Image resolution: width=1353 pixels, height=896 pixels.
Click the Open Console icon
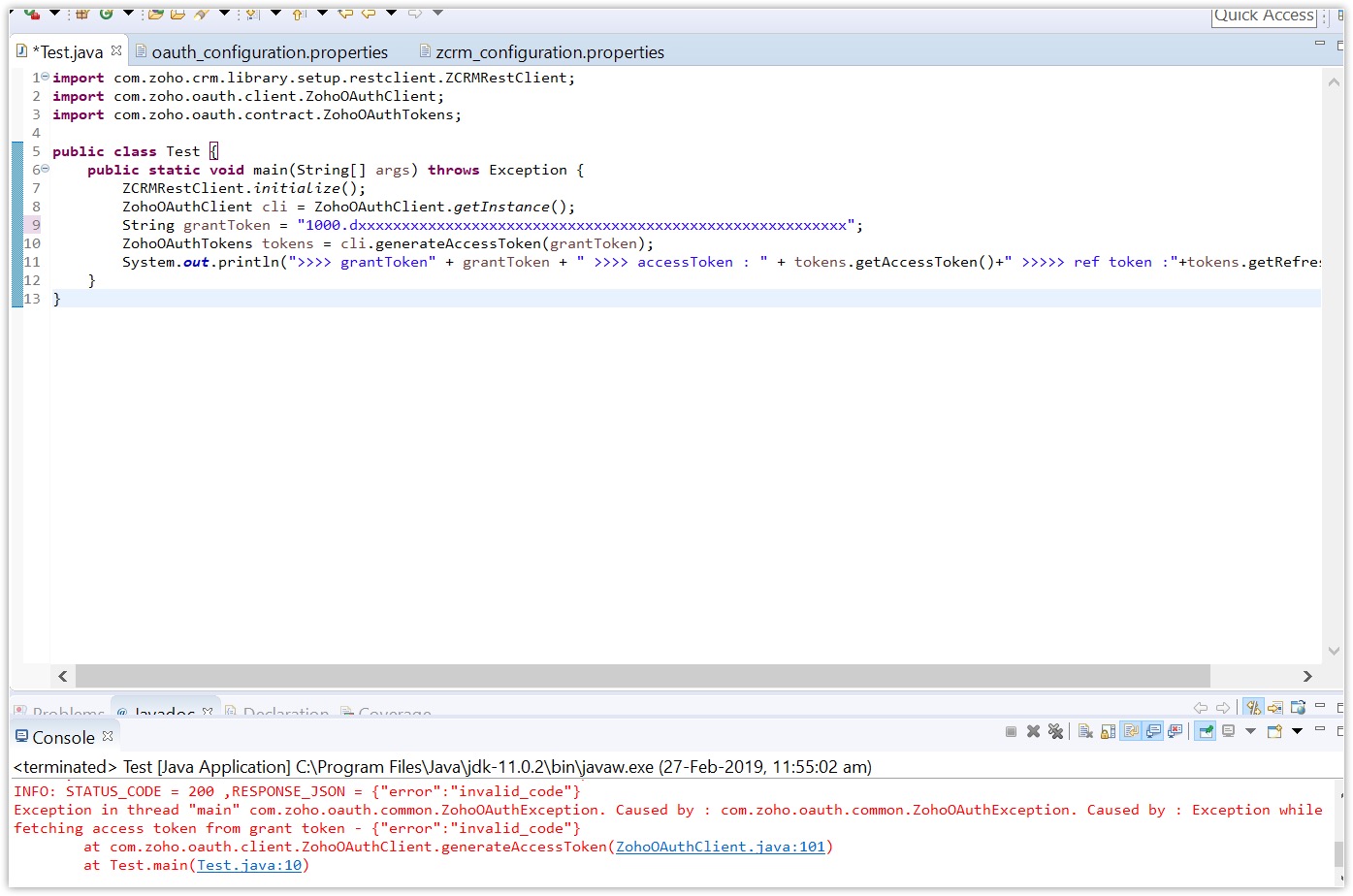tap(1274, 730)
